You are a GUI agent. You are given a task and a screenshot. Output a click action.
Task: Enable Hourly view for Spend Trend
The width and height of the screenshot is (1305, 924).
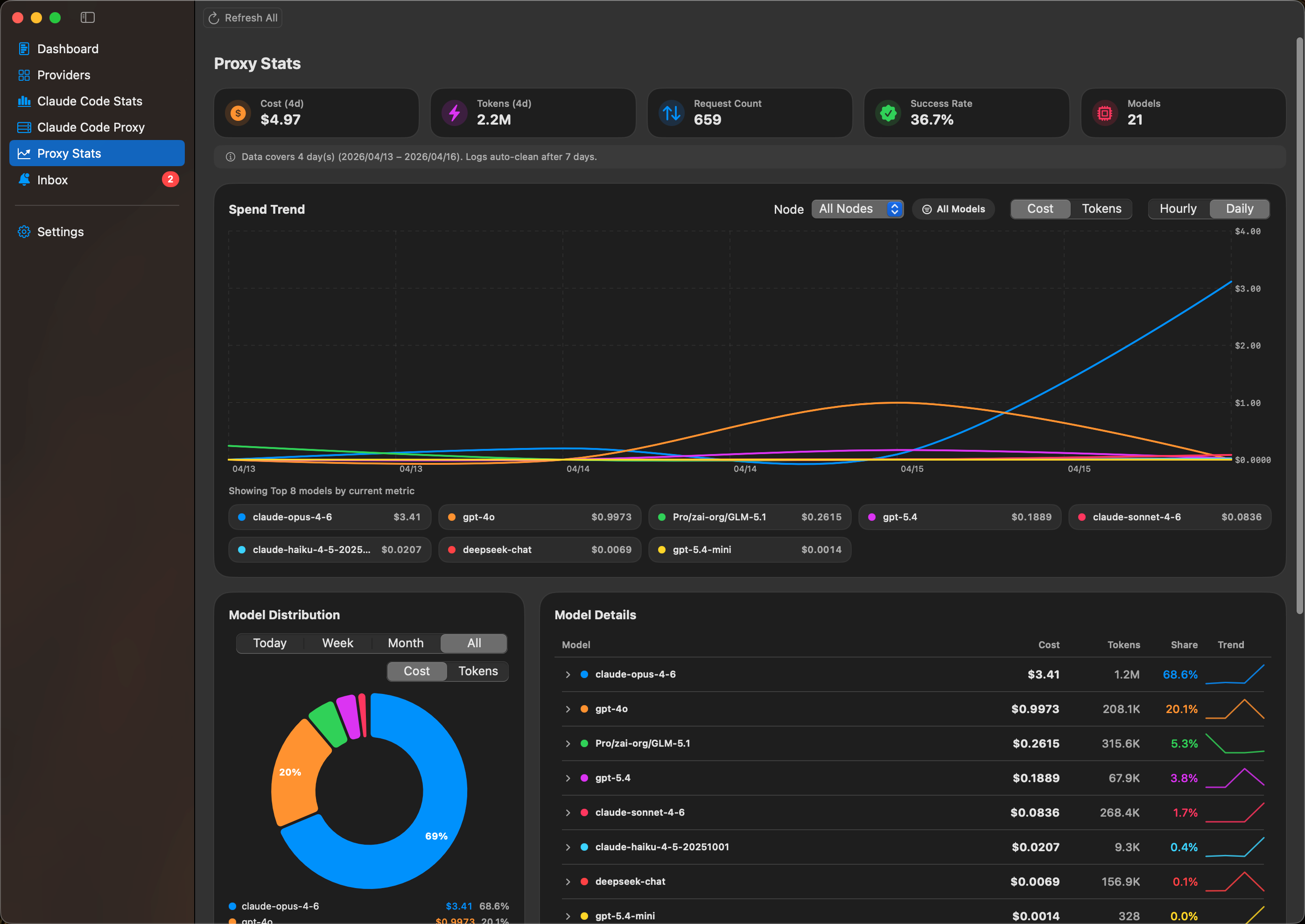[x=1178, y=208]
